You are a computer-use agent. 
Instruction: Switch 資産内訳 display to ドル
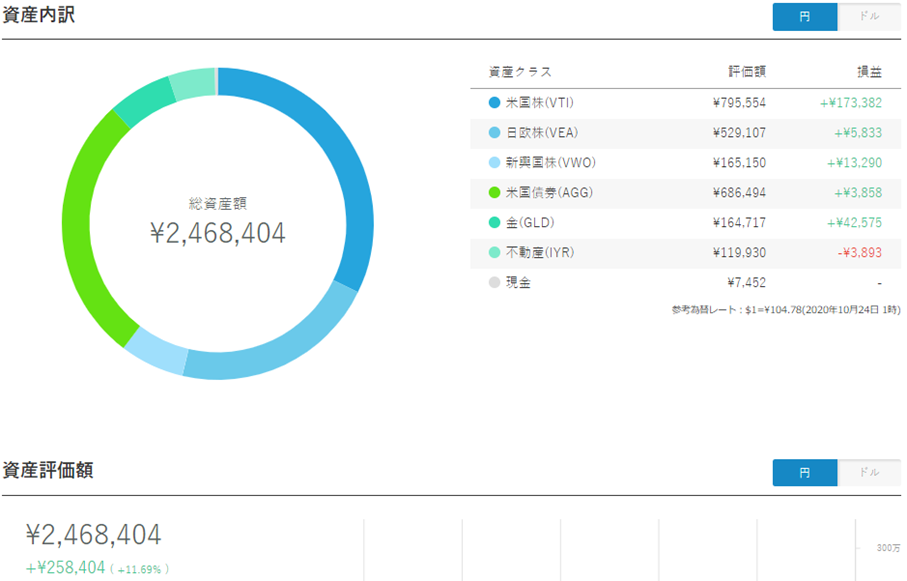[x=869, y=17]
